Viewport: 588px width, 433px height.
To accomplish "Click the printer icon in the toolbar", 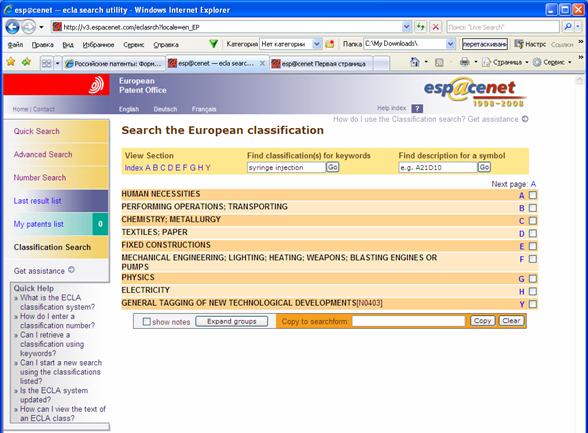I will [464, 62].
